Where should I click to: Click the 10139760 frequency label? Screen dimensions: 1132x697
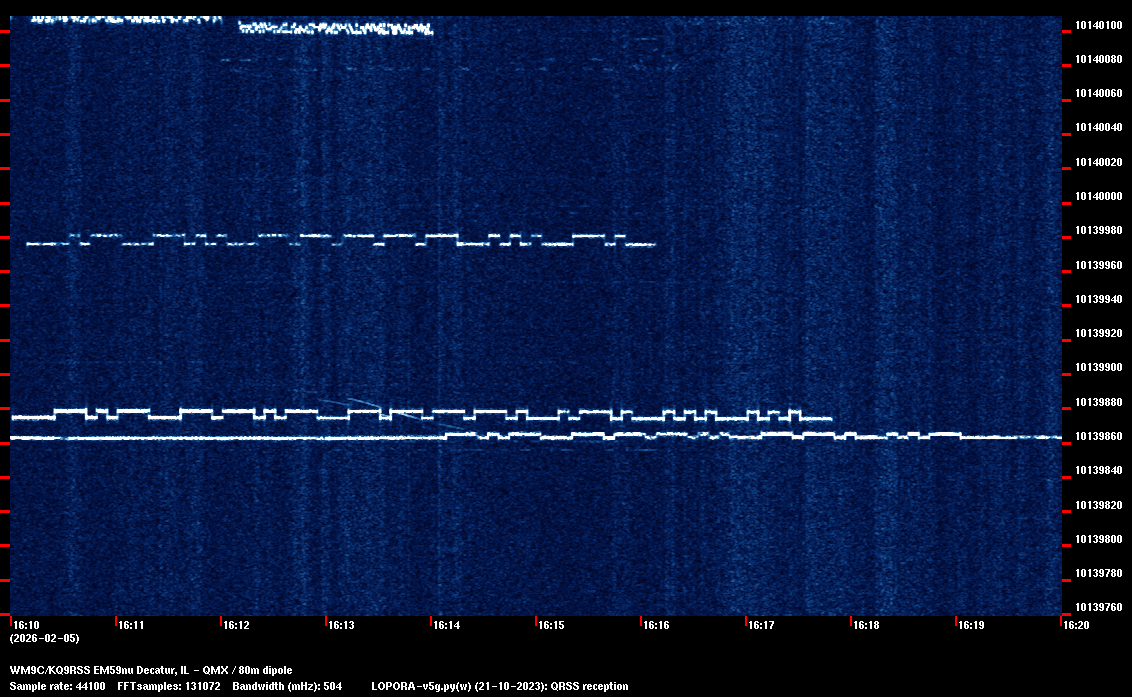pyautogui.click(x=1097, y=607)
